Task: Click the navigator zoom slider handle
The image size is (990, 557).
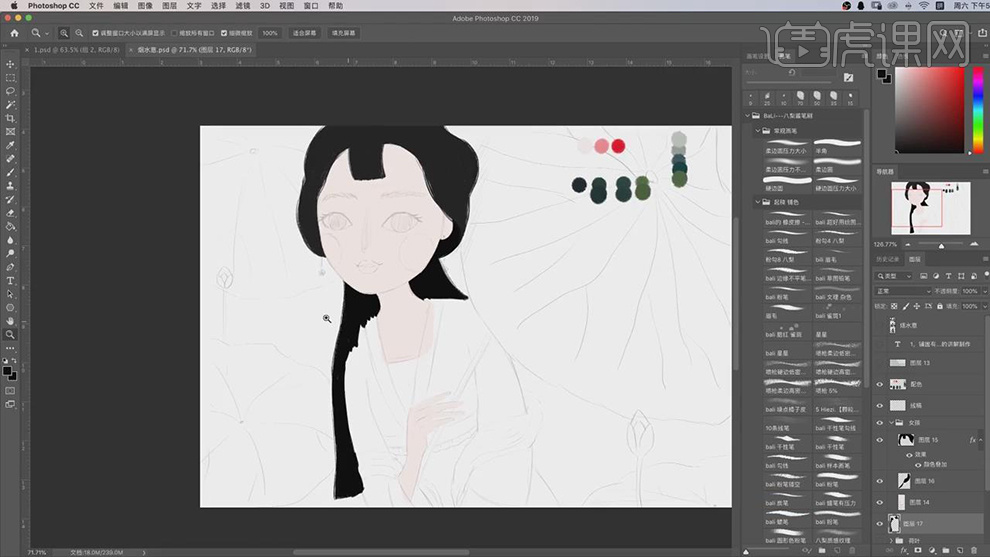Action: pos(941,245)
